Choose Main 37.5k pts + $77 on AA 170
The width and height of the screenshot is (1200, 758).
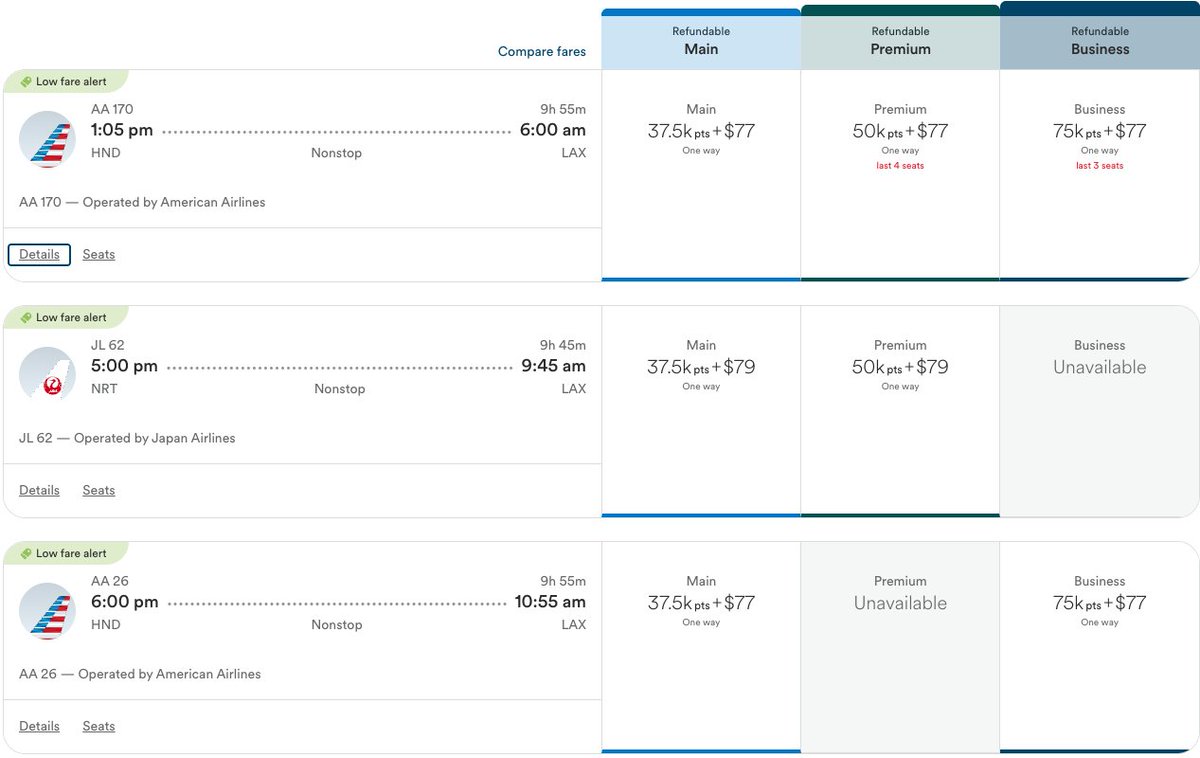701,176
